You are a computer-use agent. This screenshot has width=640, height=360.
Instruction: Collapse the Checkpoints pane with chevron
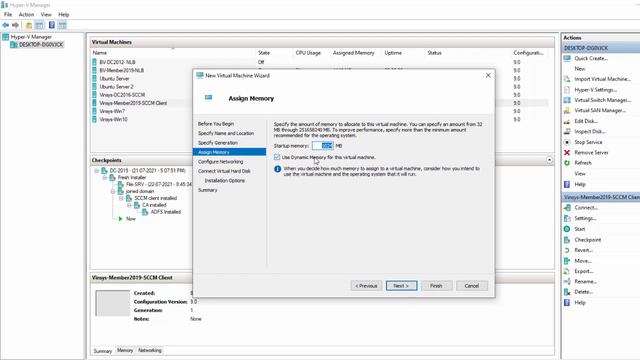(x=549, y=160)
